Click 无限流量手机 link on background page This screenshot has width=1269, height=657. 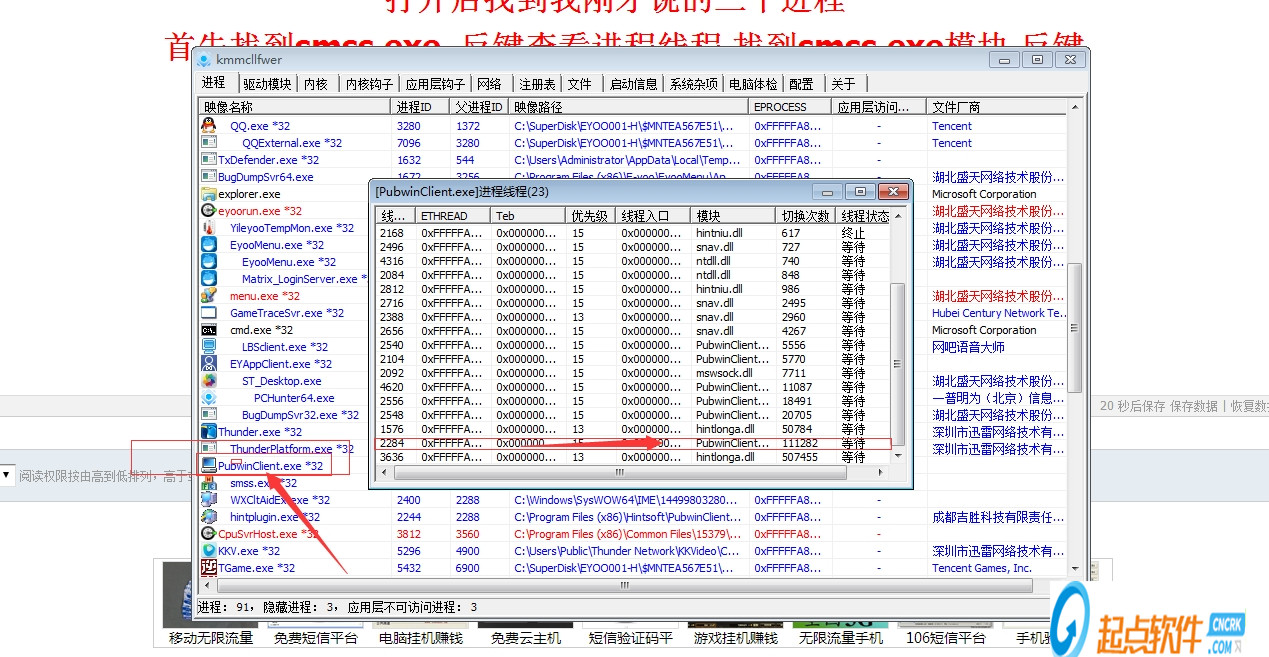[841, 637]
